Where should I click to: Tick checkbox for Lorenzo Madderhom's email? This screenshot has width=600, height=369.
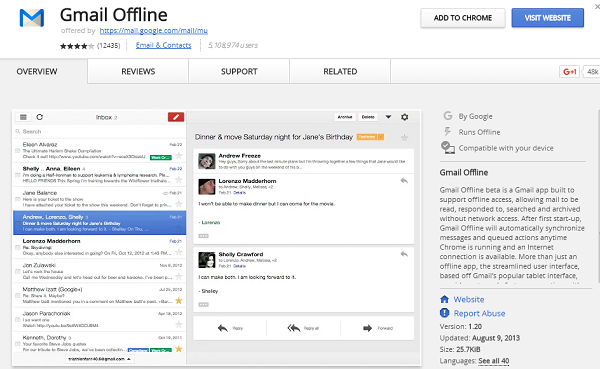pos(18,247)
